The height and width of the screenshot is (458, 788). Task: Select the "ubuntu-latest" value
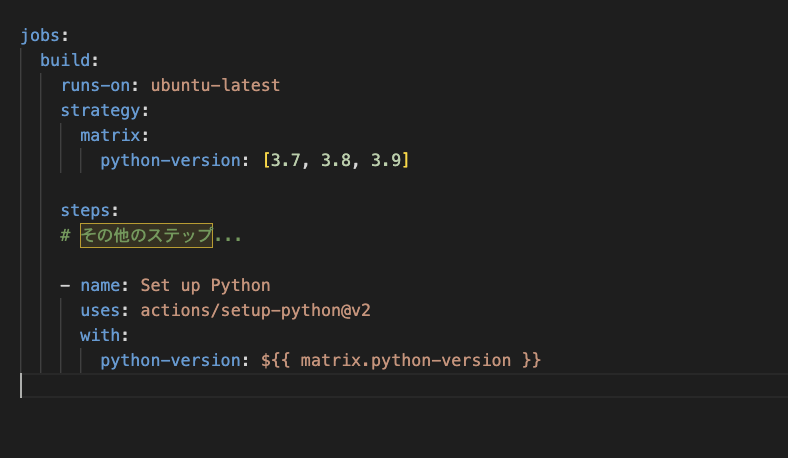click(215, 85)
